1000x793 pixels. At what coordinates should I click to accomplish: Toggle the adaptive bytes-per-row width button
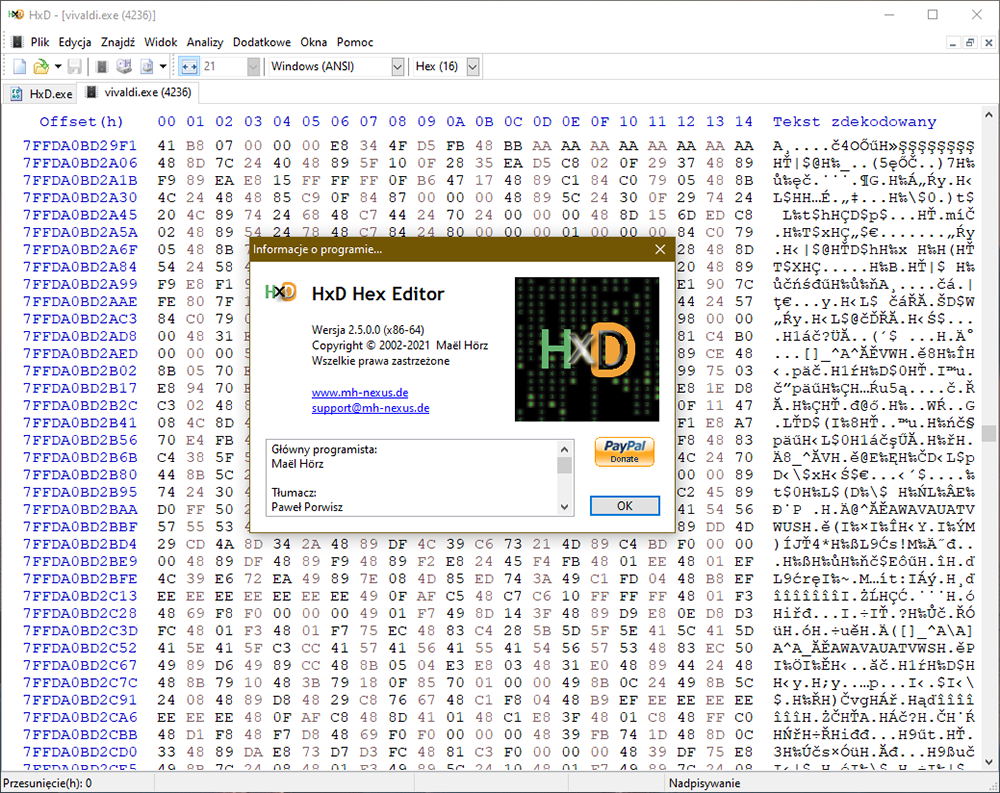pyautogui.click(x=189, y=66)
